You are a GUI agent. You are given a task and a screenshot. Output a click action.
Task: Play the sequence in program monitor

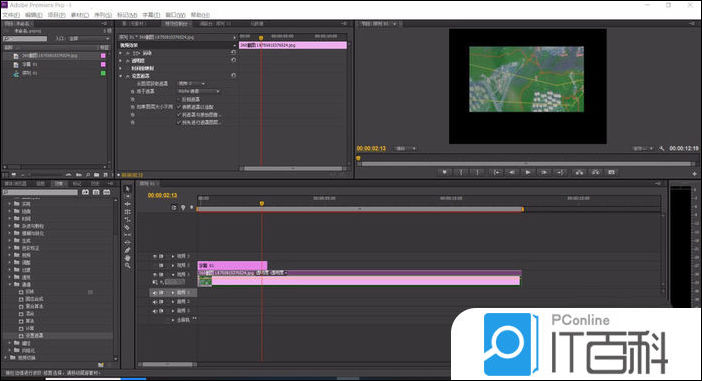(528, 172)
